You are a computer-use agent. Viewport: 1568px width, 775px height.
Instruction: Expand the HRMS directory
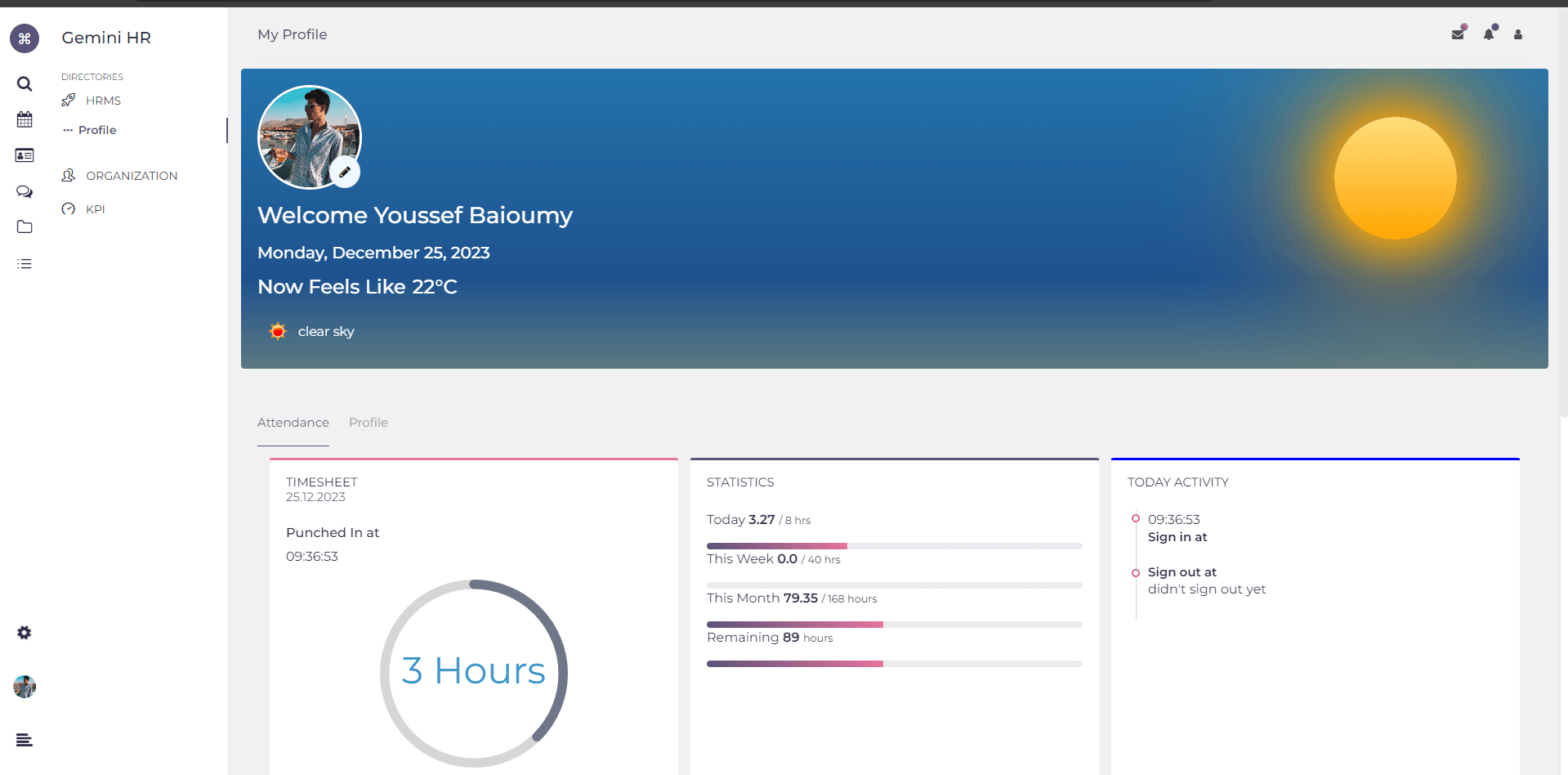pos(103,101)
